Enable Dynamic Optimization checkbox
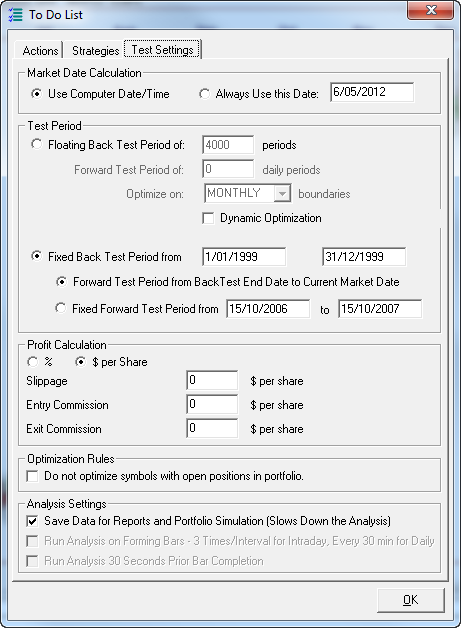 point(208,218)
